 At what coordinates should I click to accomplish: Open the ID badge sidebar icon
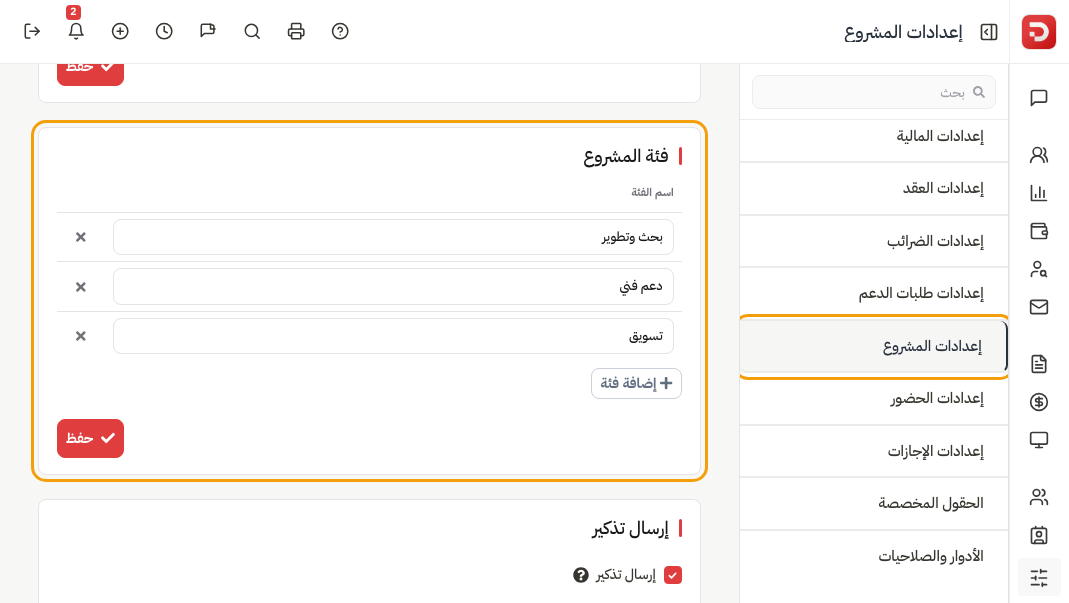pyautogui.click(x=1039, y=535)
